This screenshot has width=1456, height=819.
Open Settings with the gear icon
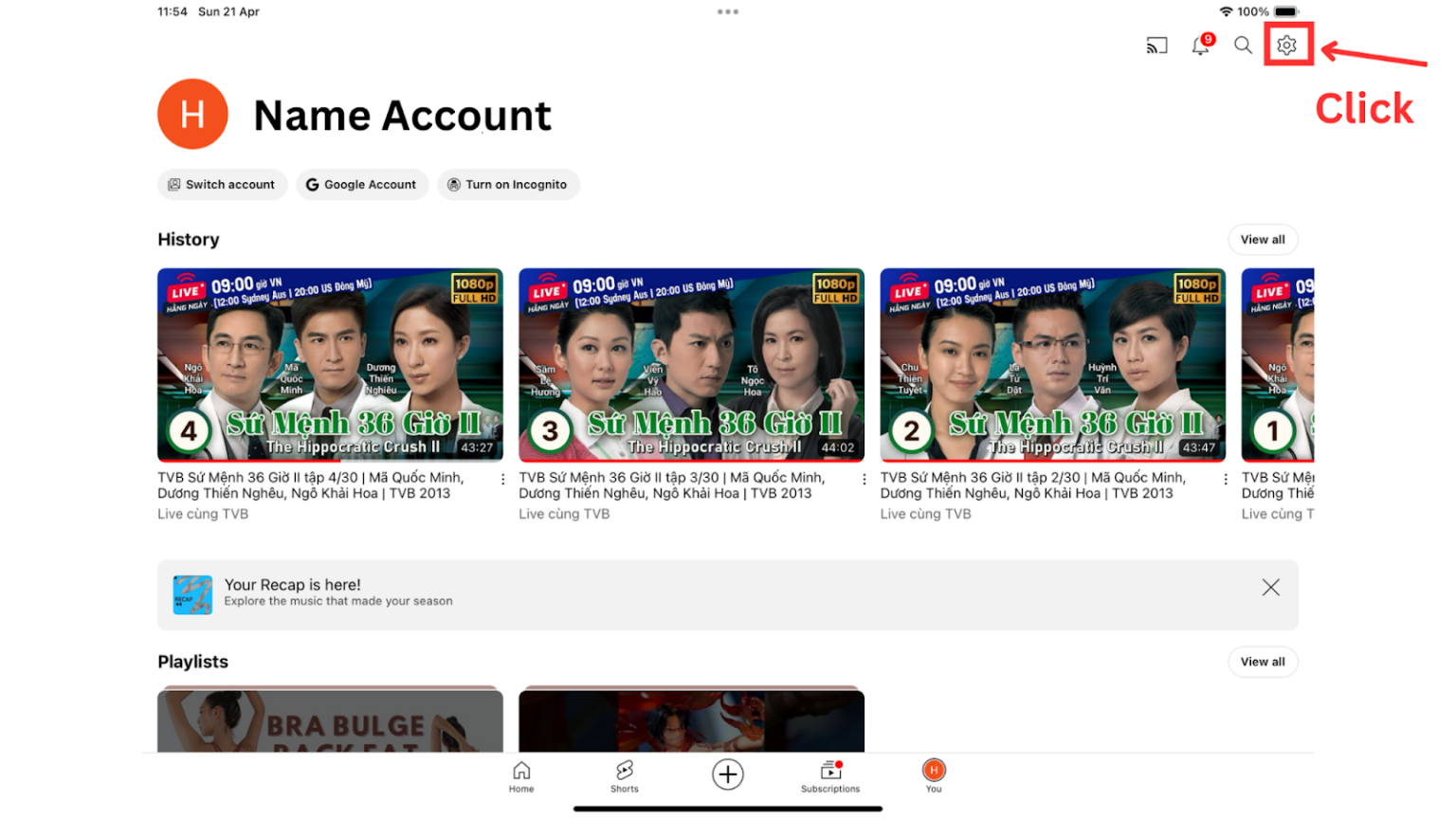click(x=1286, y=45)
